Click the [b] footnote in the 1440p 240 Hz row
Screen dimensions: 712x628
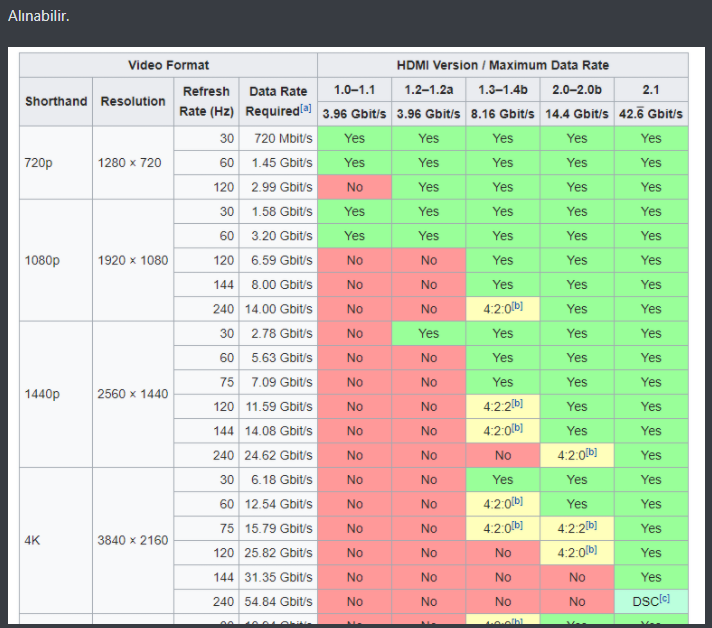pyautogui.click(x=591, y=452)
